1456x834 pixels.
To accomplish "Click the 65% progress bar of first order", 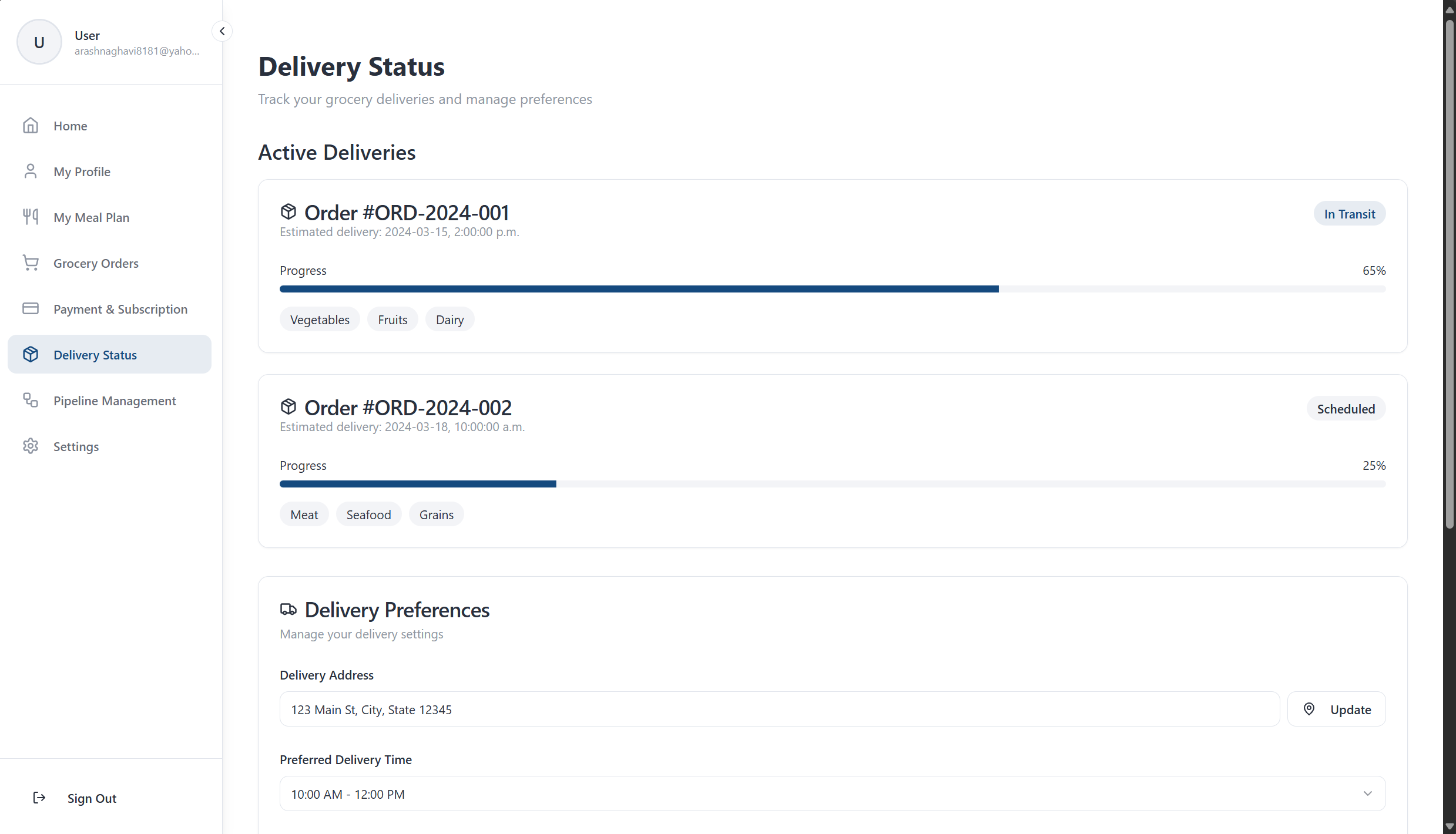I will pos(832,289).
